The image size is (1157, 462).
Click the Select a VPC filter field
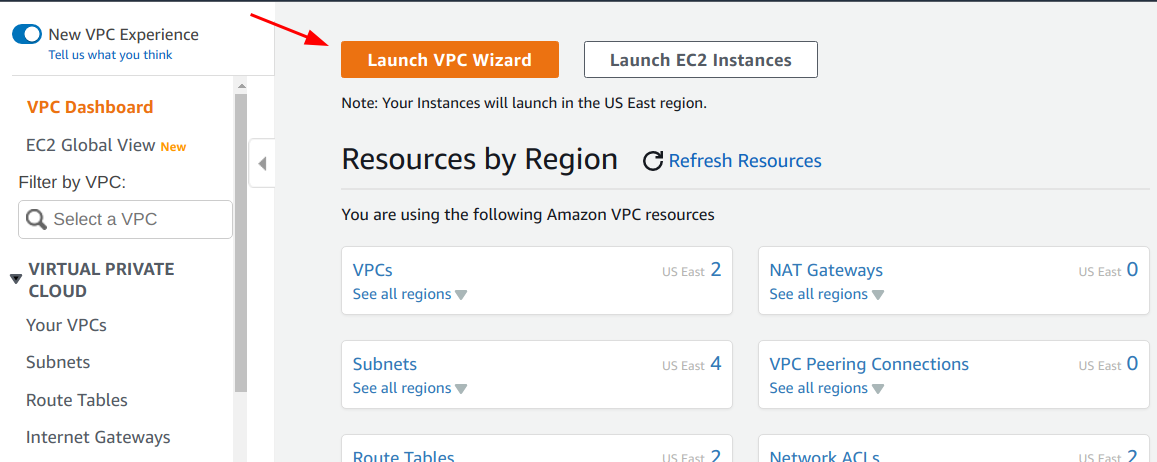point(125,219)
